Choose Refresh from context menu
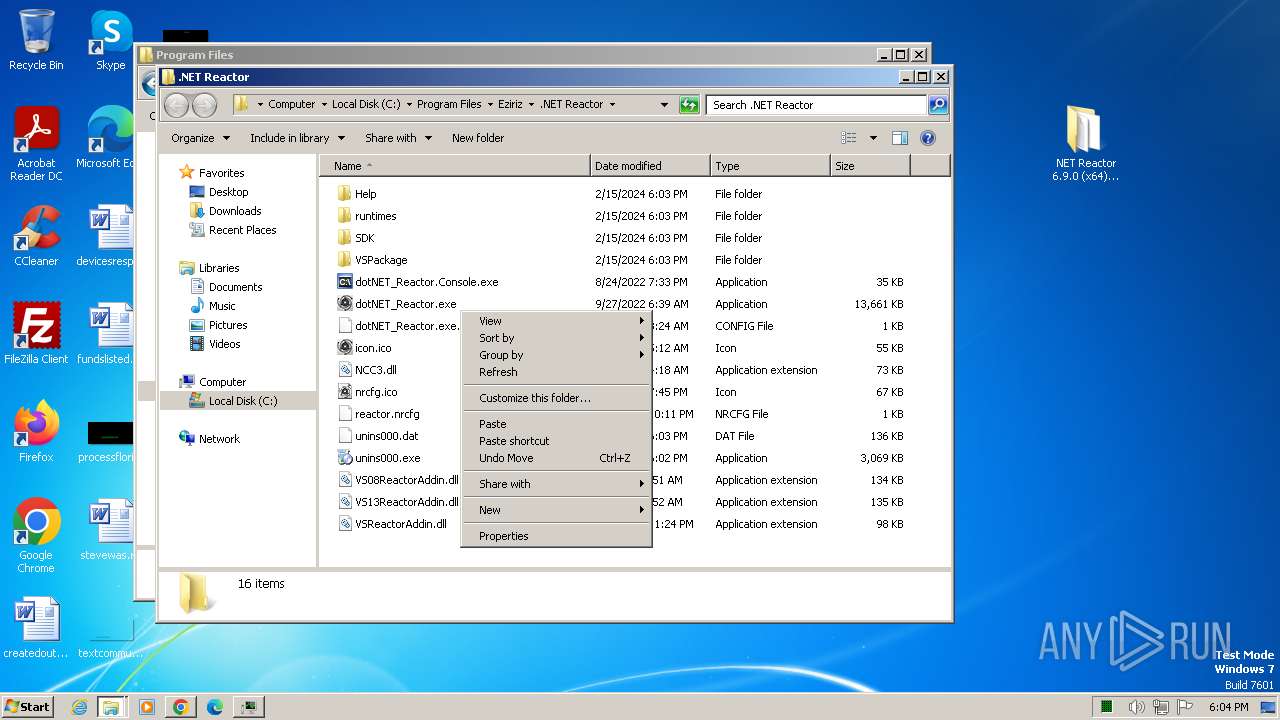The width and height of the screenshot is (1280, 720). (556, 372)
